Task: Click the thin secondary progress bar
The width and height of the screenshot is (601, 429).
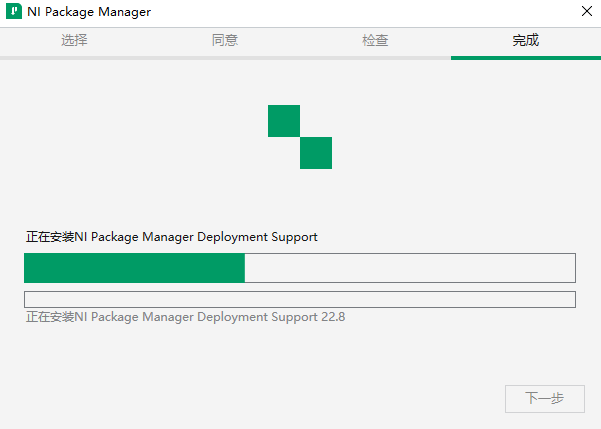Action: 300,299
